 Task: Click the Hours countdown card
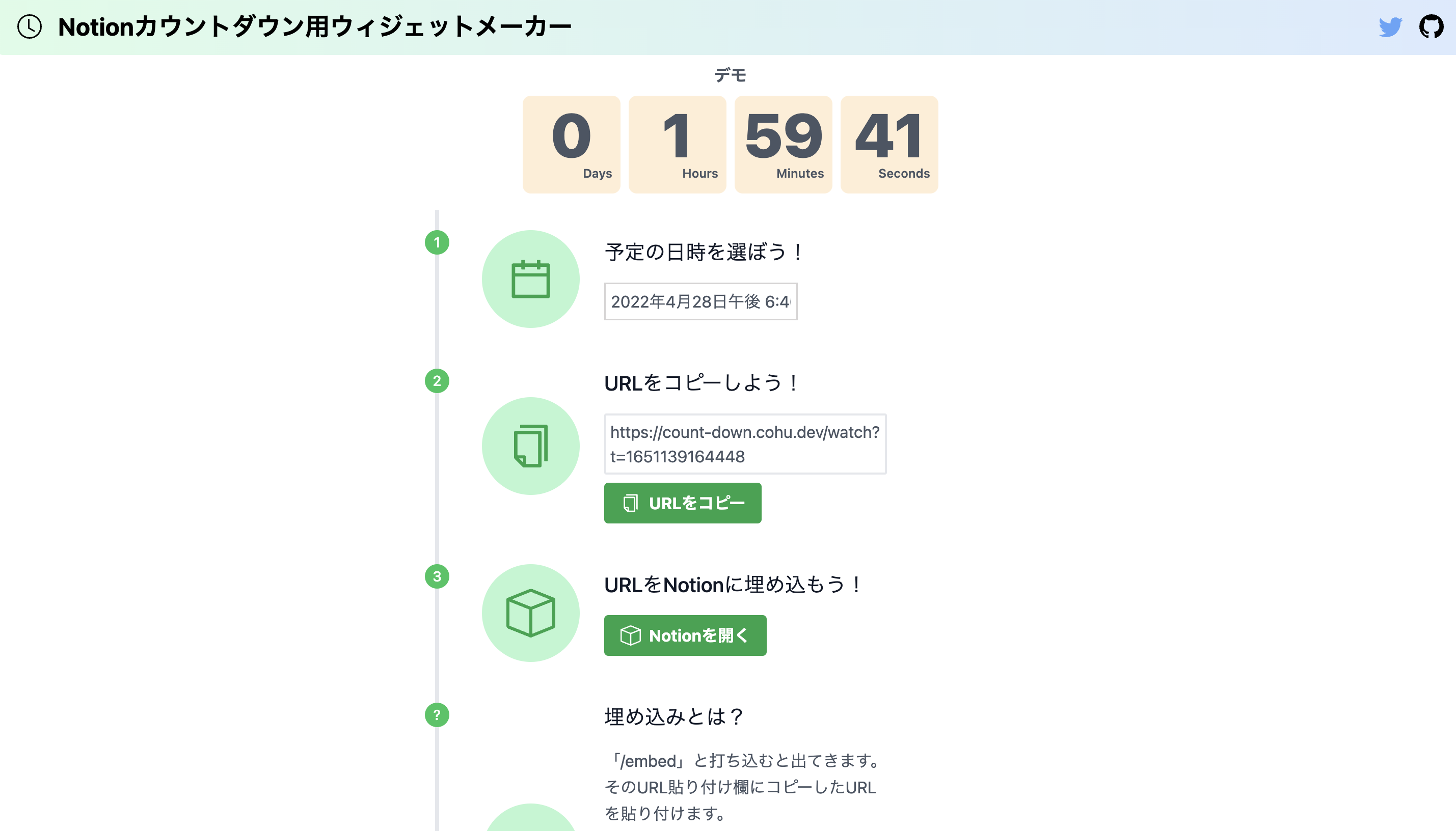(677, 145)
